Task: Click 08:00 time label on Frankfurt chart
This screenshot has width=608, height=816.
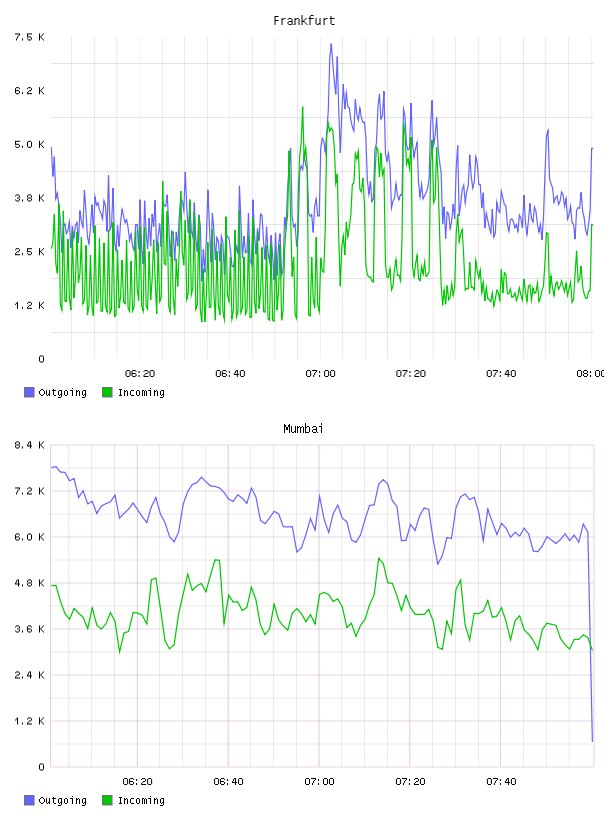Action: point(591,374)
